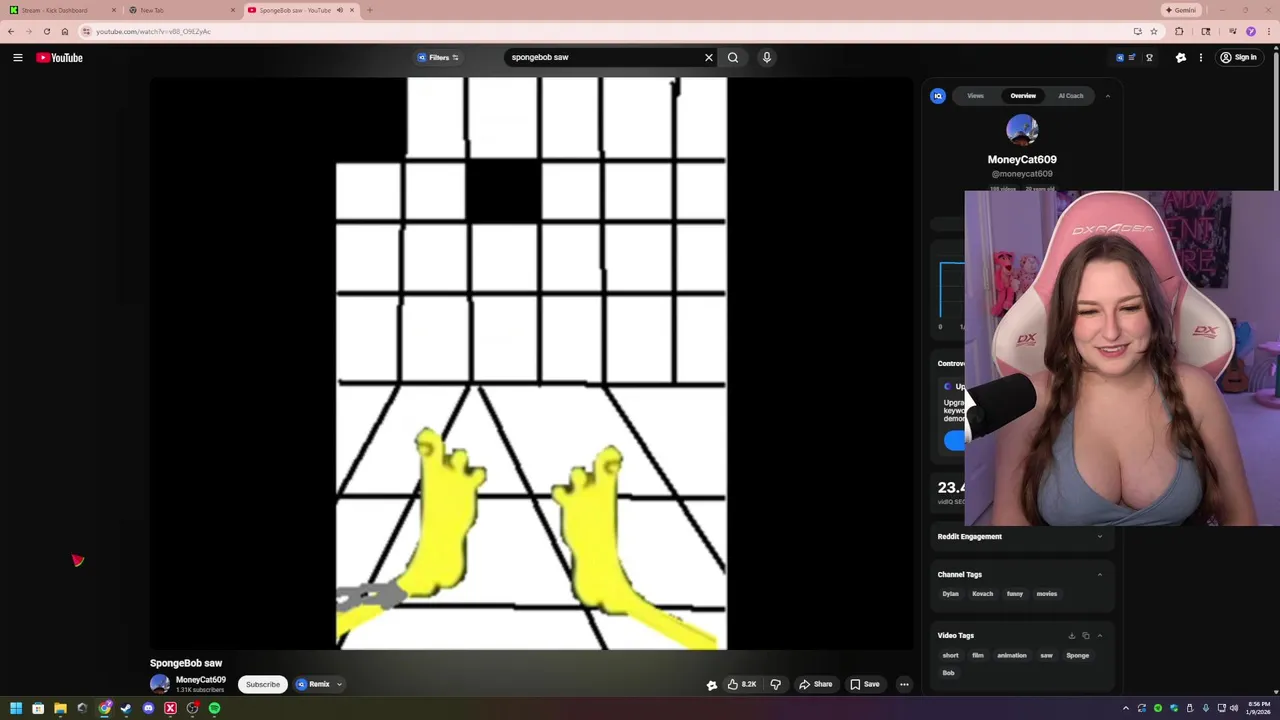
Task: Open Gemini in Chrome
Action: (1181, 10)
